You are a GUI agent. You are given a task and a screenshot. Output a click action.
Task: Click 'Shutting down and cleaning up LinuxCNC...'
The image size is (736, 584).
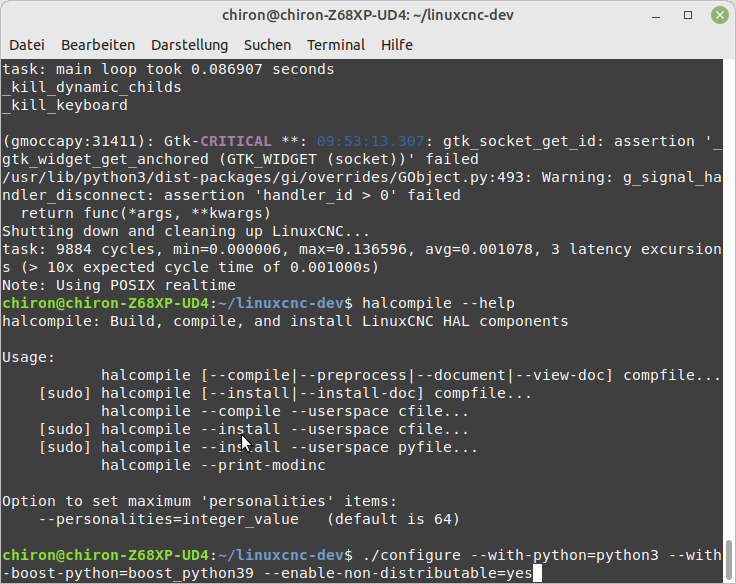click(x=186, y=231)
